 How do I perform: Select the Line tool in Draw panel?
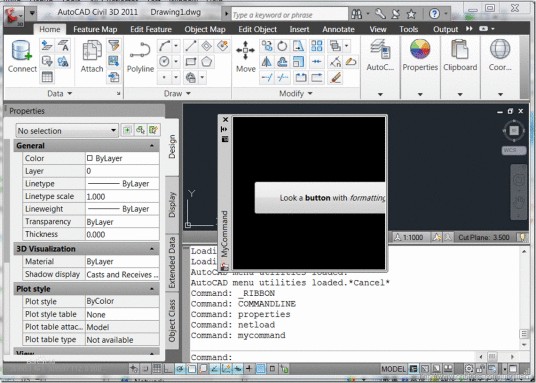(x=191, y=45)
